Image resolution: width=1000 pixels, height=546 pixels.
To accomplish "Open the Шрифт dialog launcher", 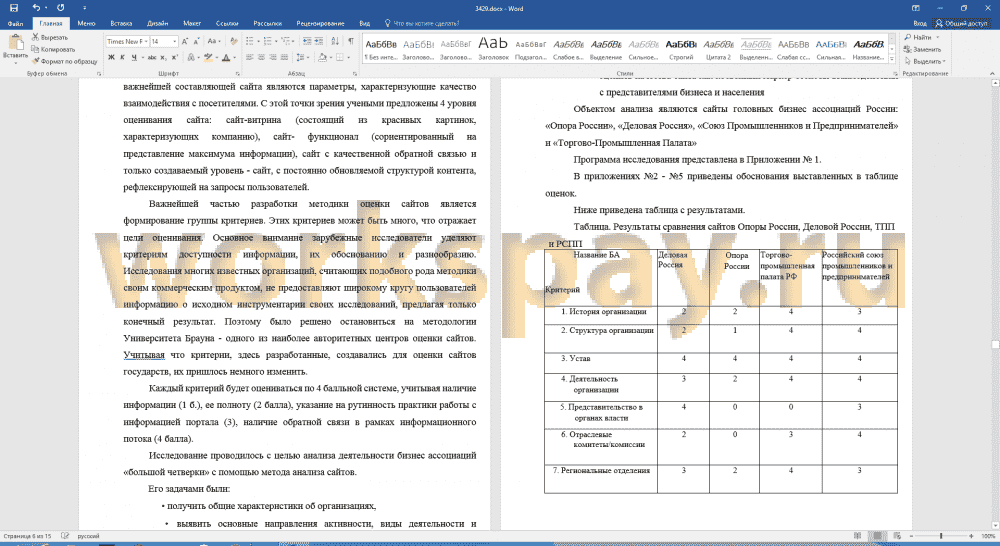I will point(237,74).
